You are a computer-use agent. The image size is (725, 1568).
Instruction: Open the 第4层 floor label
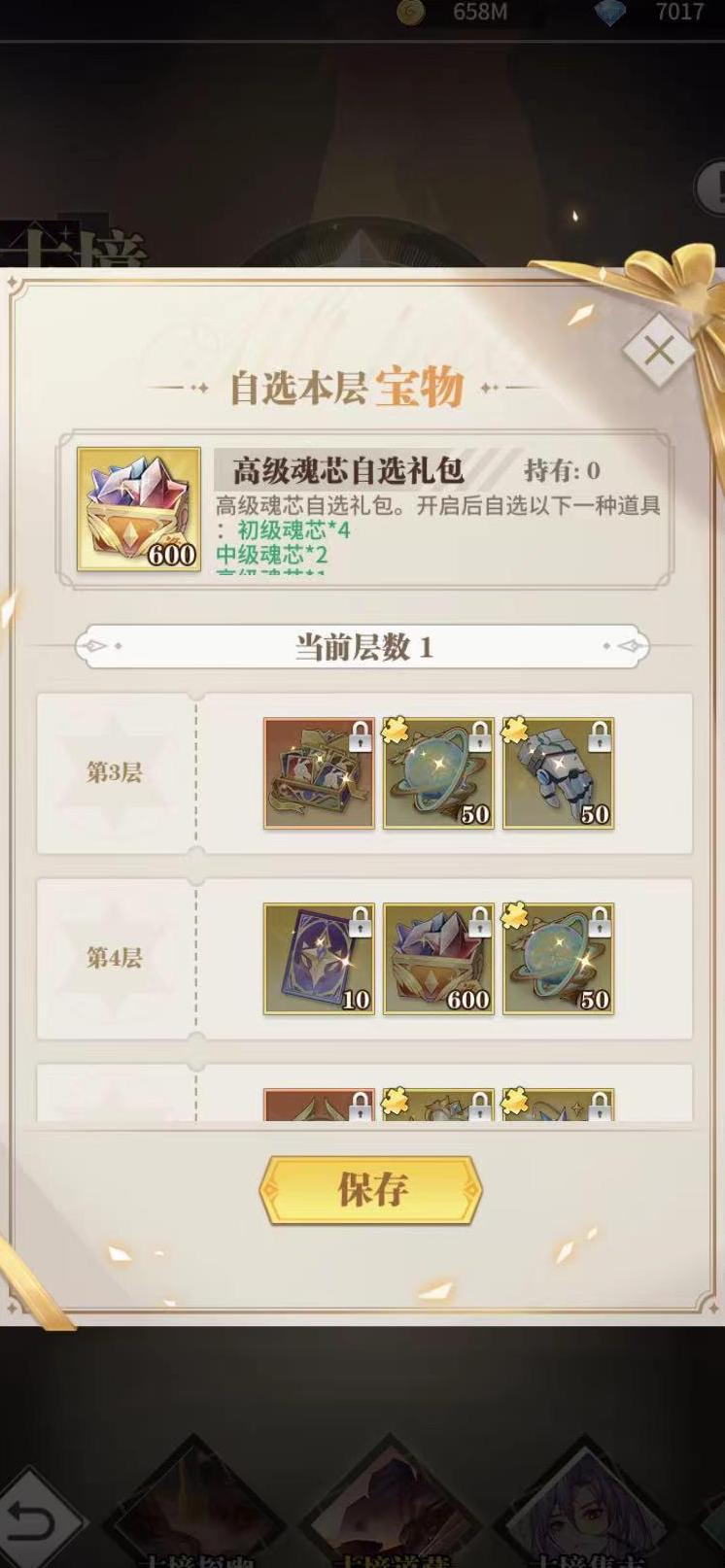point(115,957)
